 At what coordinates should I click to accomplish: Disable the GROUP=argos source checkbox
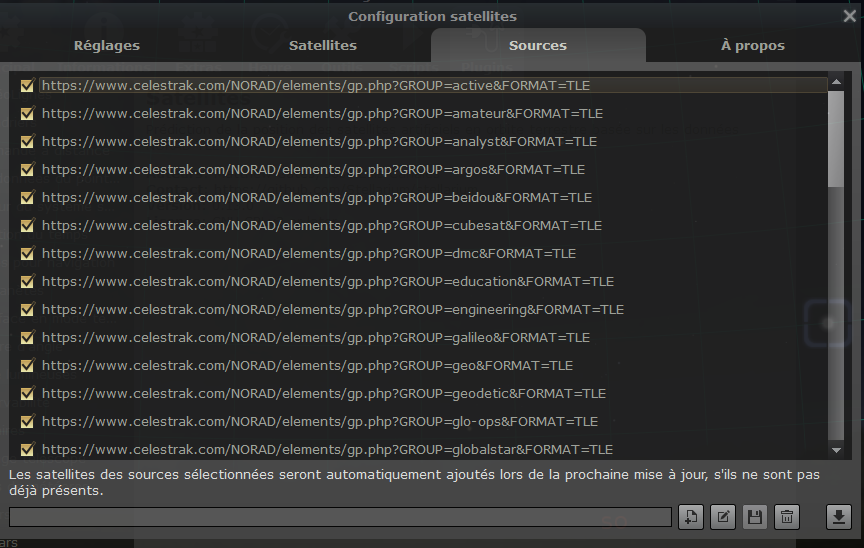pos(27,170)
